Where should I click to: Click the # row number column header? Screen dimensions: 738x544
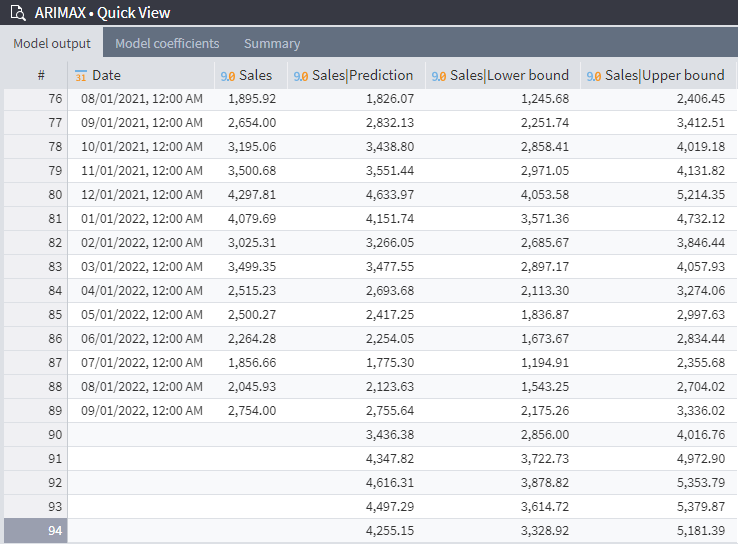[x=41, y=75]
